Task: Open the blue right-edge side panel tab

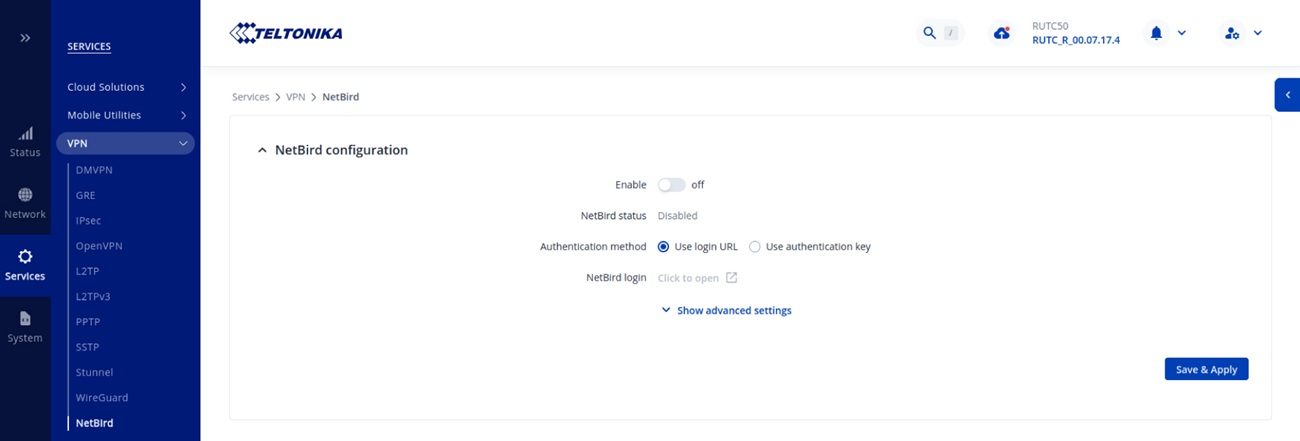Action: tap(1287, 94)
